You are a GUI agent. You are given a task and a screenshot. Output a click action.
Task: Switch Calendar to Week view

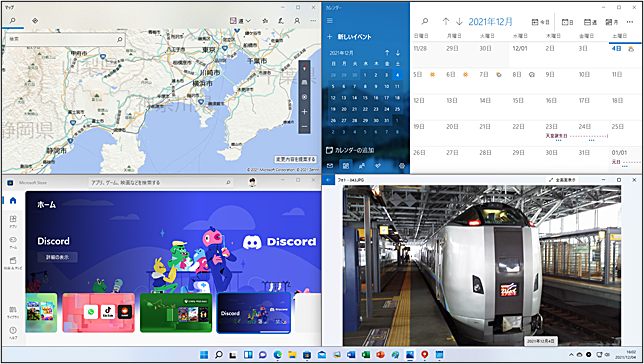coord(590,22)
